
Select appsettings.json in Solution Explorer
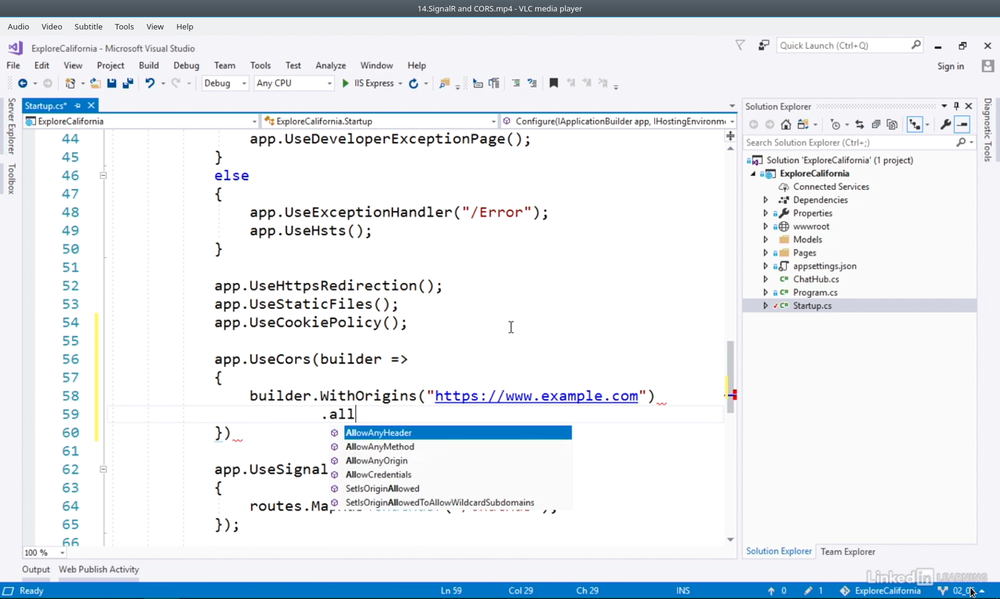[x=825, y=266]
